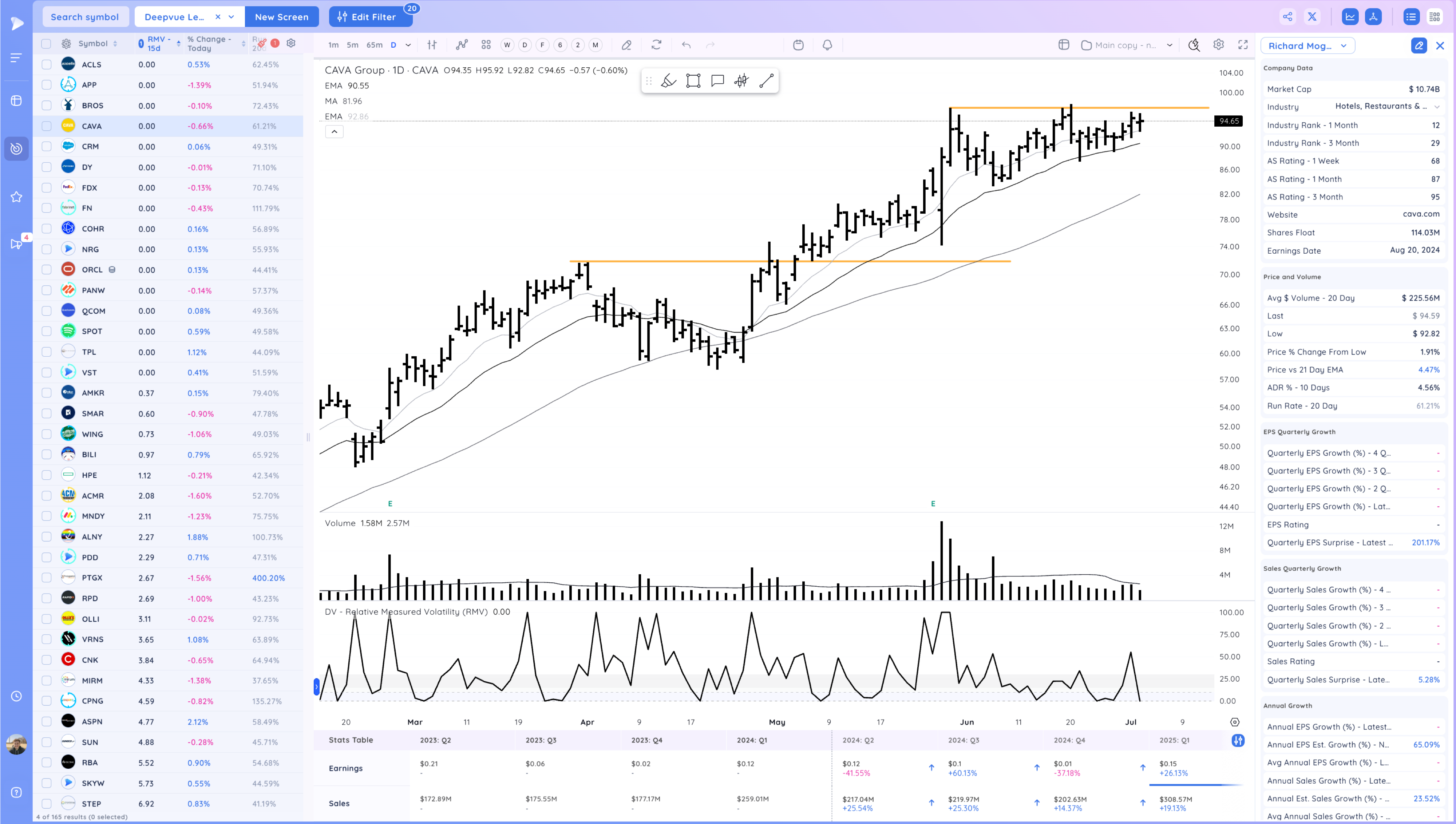1456x824 pixels.
Task: Undo the last chart action
Action: click(x=686, y=45)
